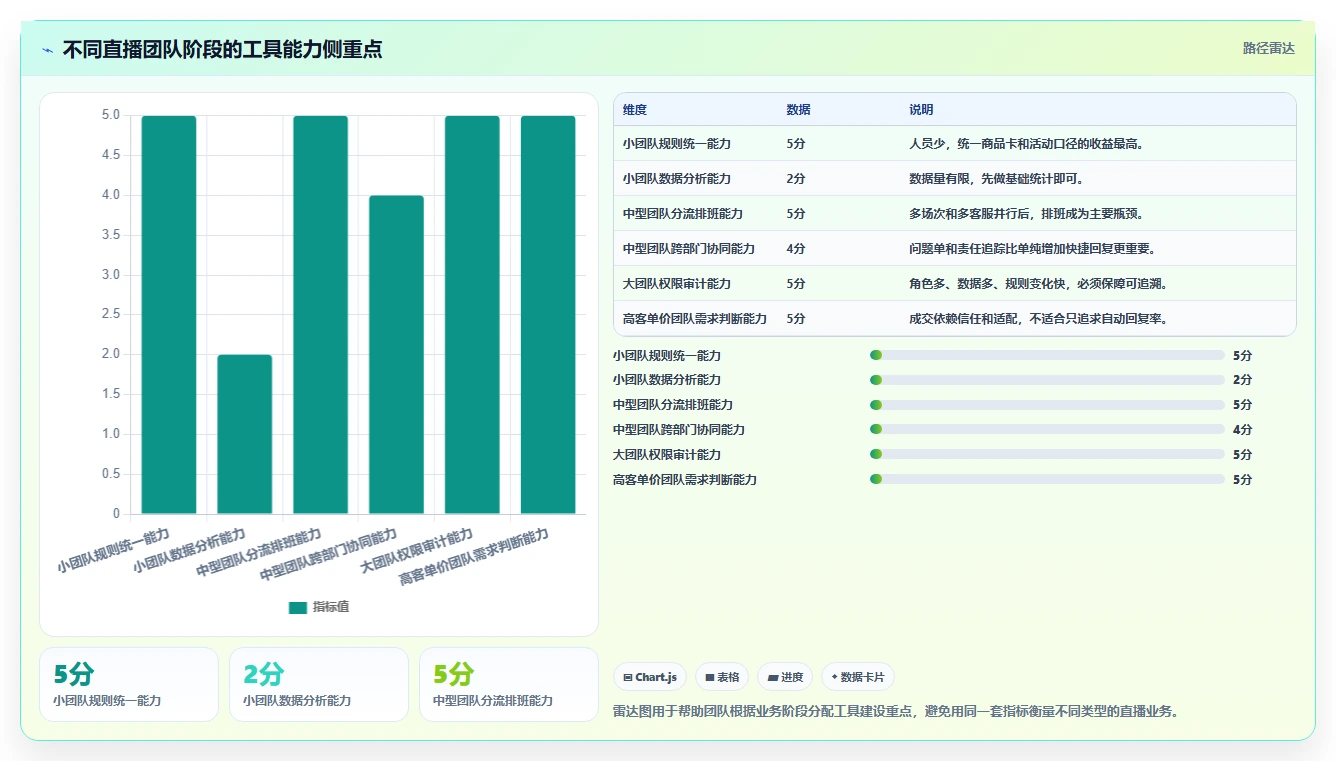Image resolution: width=1336 pixels, height=761 pixels.
Task: Click the 路径雷达 label in the header
Action: coord(1268,48)
